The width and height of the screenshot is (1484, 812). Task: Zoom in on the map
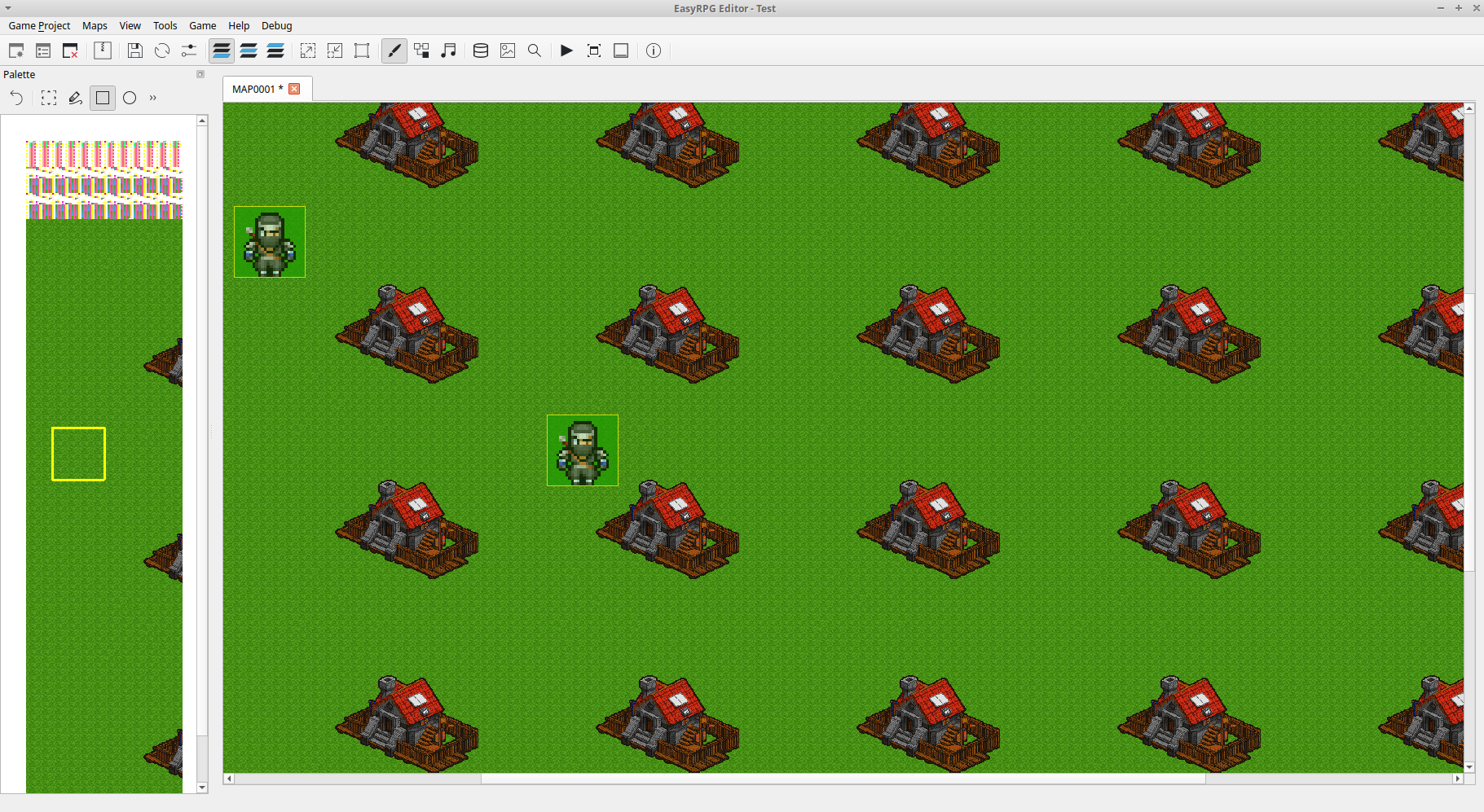[308, 50]
